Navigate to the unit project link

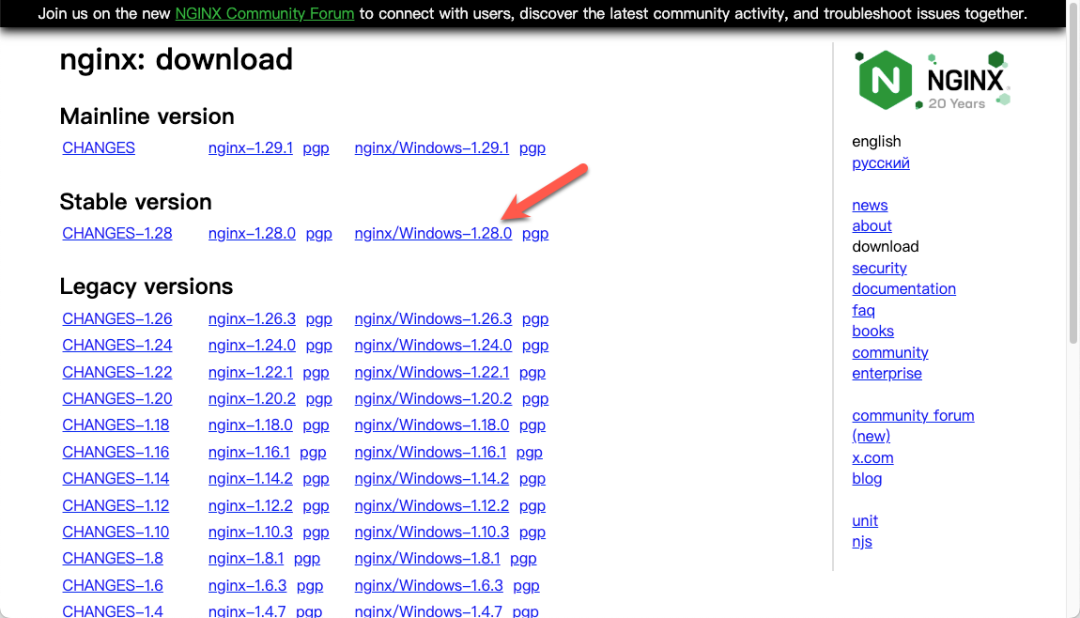(x=864, y=521)
